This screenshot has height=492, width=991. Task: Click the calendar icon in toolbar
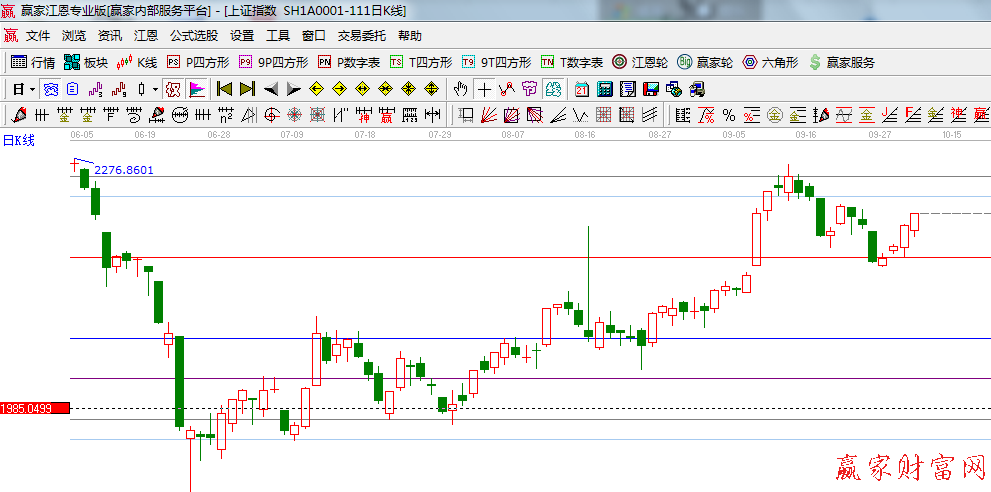pyautogui.click(x=582, y=89)
